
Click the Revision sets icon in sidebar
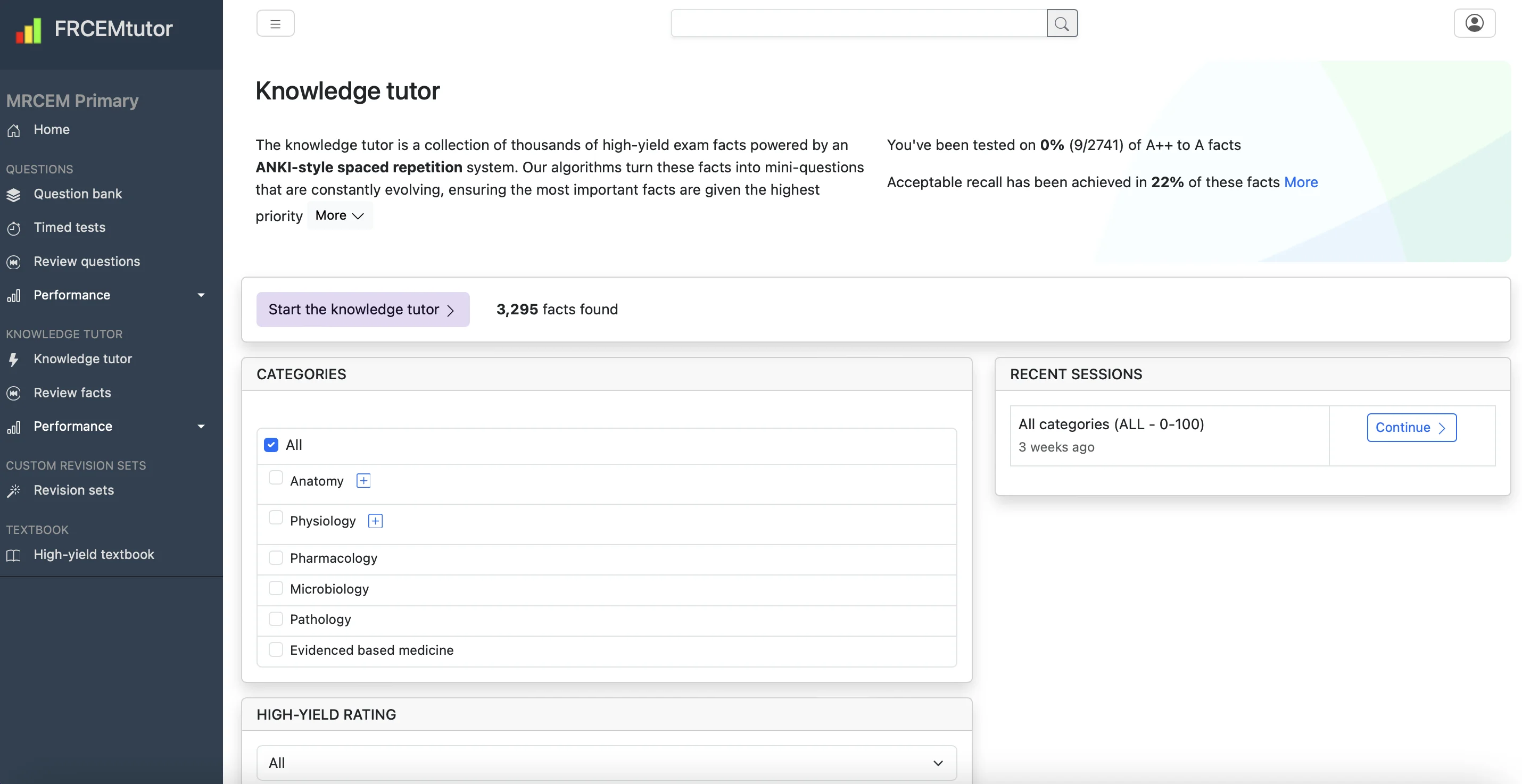point(14,491)
